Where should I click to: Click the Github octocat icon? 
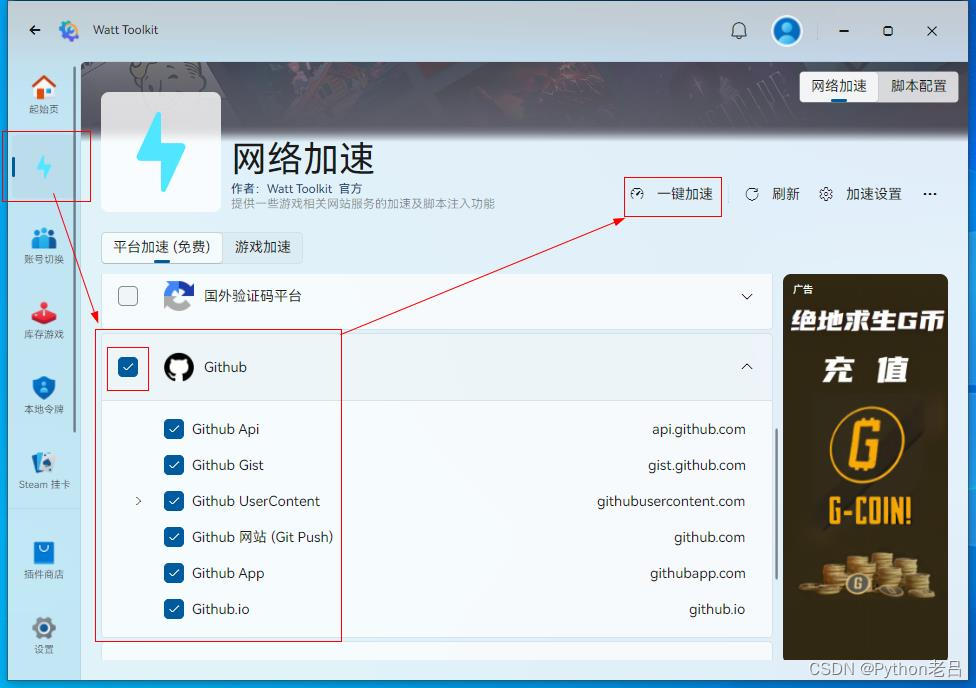(179, 367)
